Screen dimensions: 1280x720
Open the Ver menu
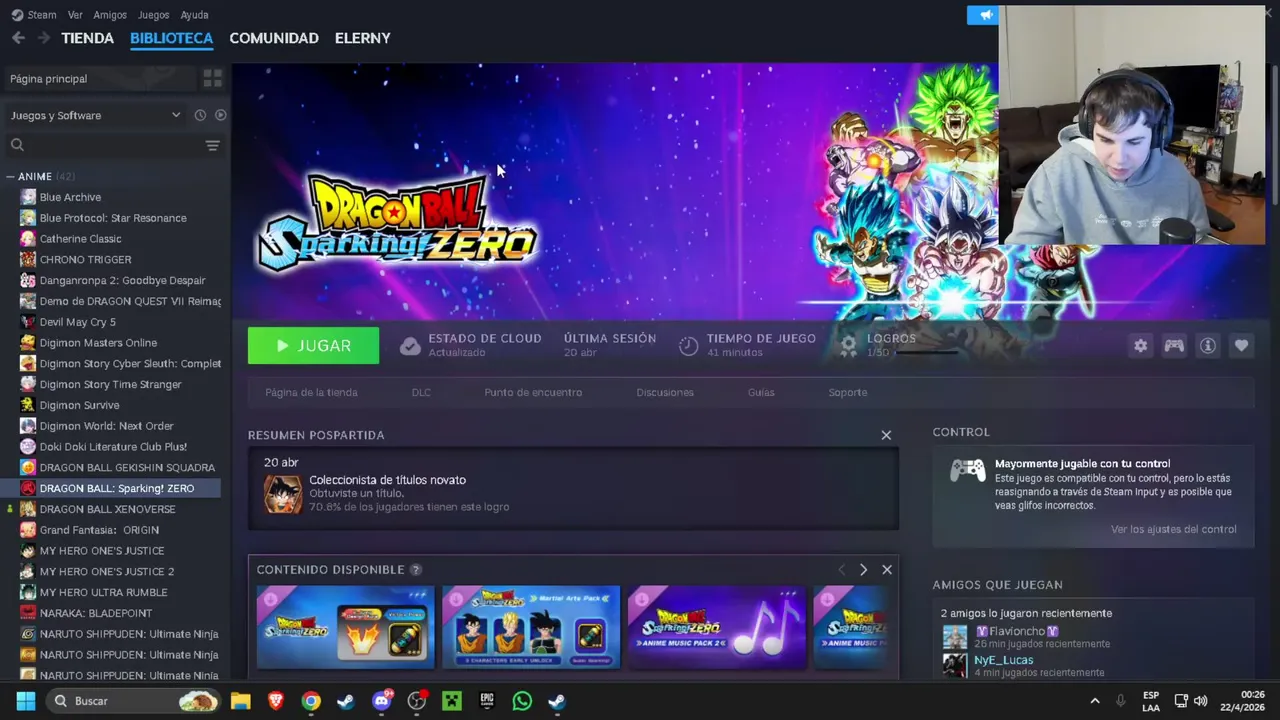pyautogui.click(x=75, y=15)
